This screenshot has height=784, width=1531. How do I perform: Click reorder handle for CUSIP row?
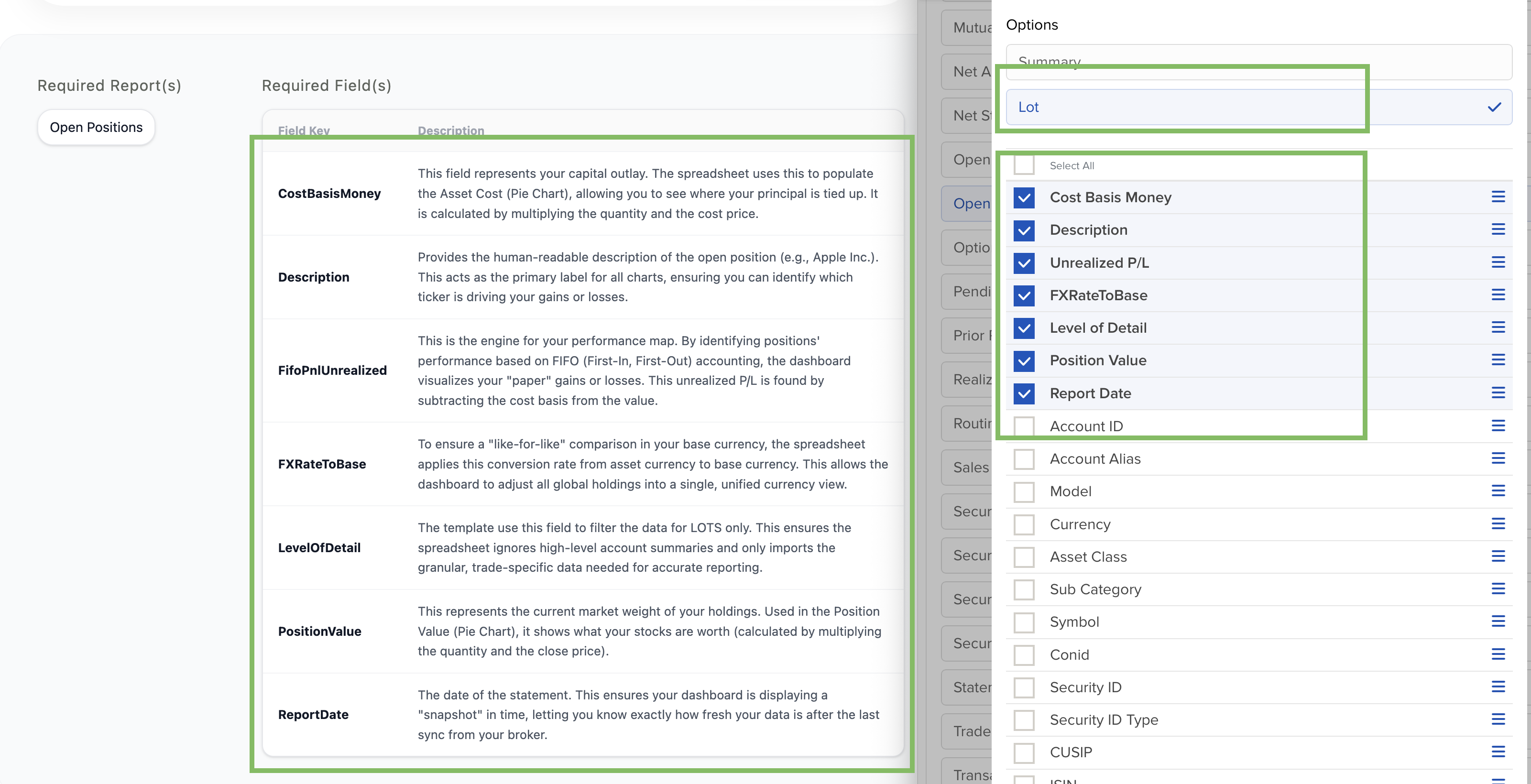pos(1498,752)
